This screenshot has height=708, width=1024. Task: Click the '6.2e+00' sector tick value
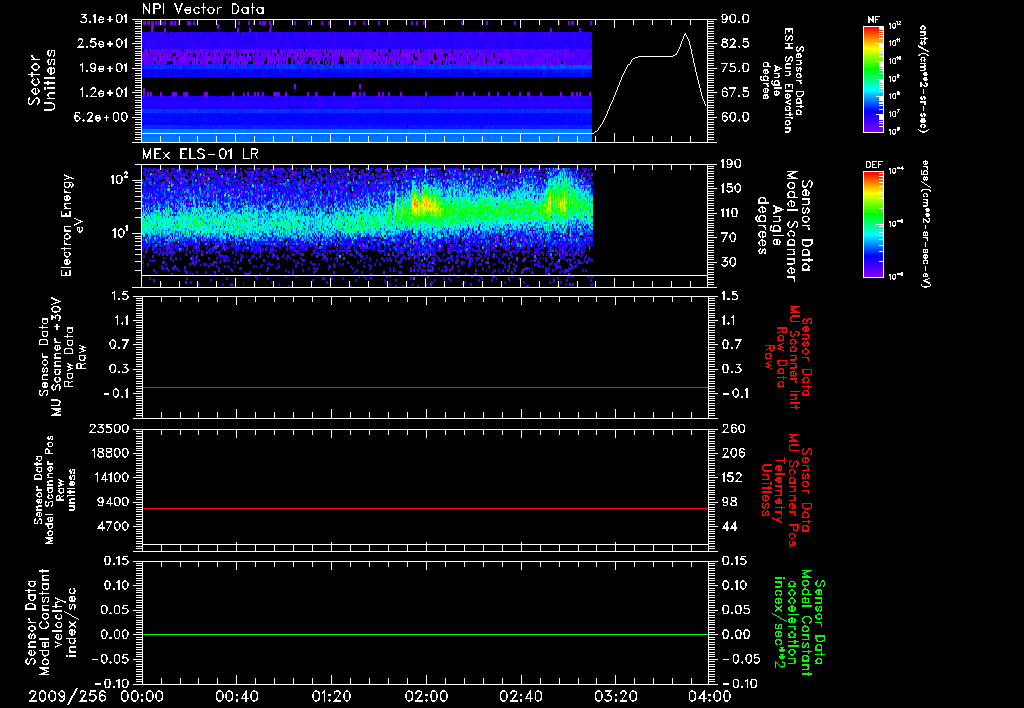tap(101, 118)
